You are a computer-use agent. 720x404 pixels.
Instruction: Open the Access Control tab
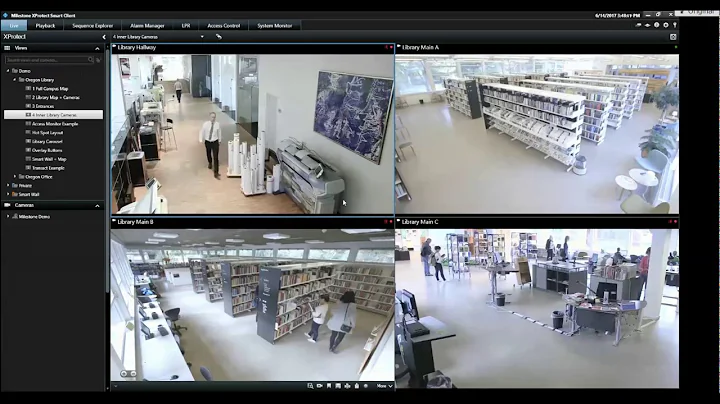click(224, 26)
